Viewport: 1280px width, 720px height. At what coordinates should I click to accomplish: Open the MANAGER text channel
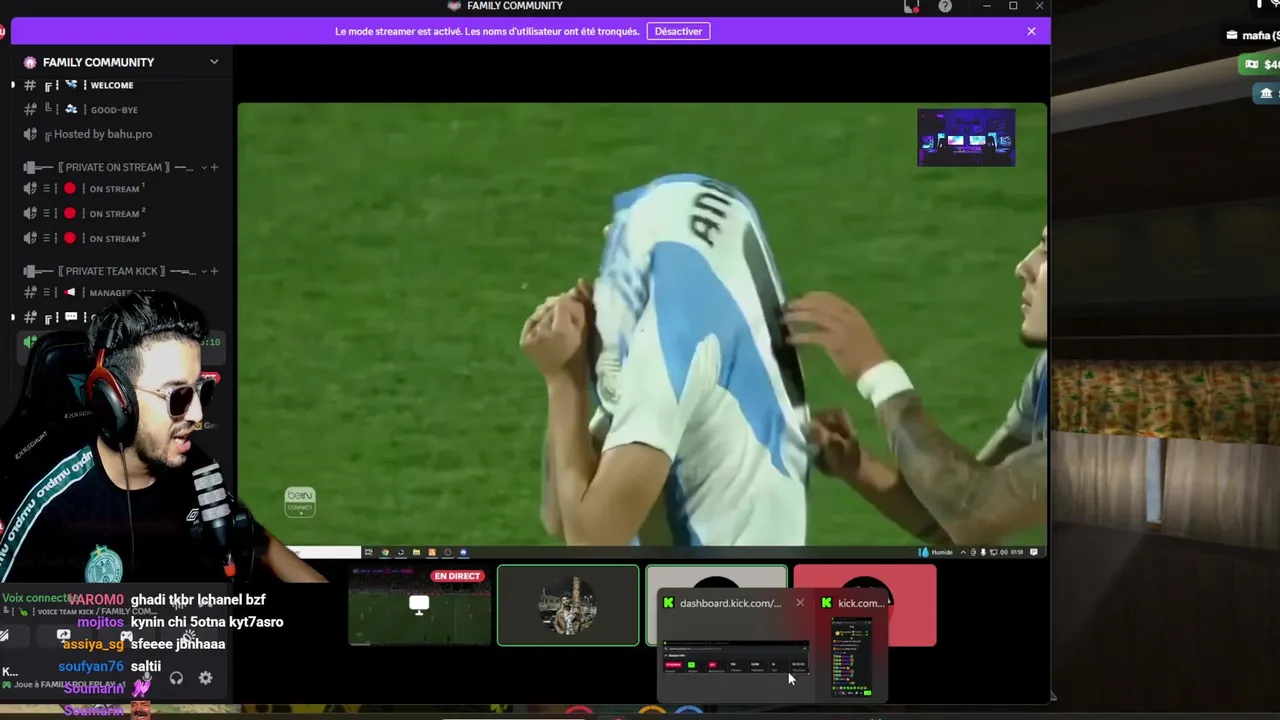[x=120, y=293]
